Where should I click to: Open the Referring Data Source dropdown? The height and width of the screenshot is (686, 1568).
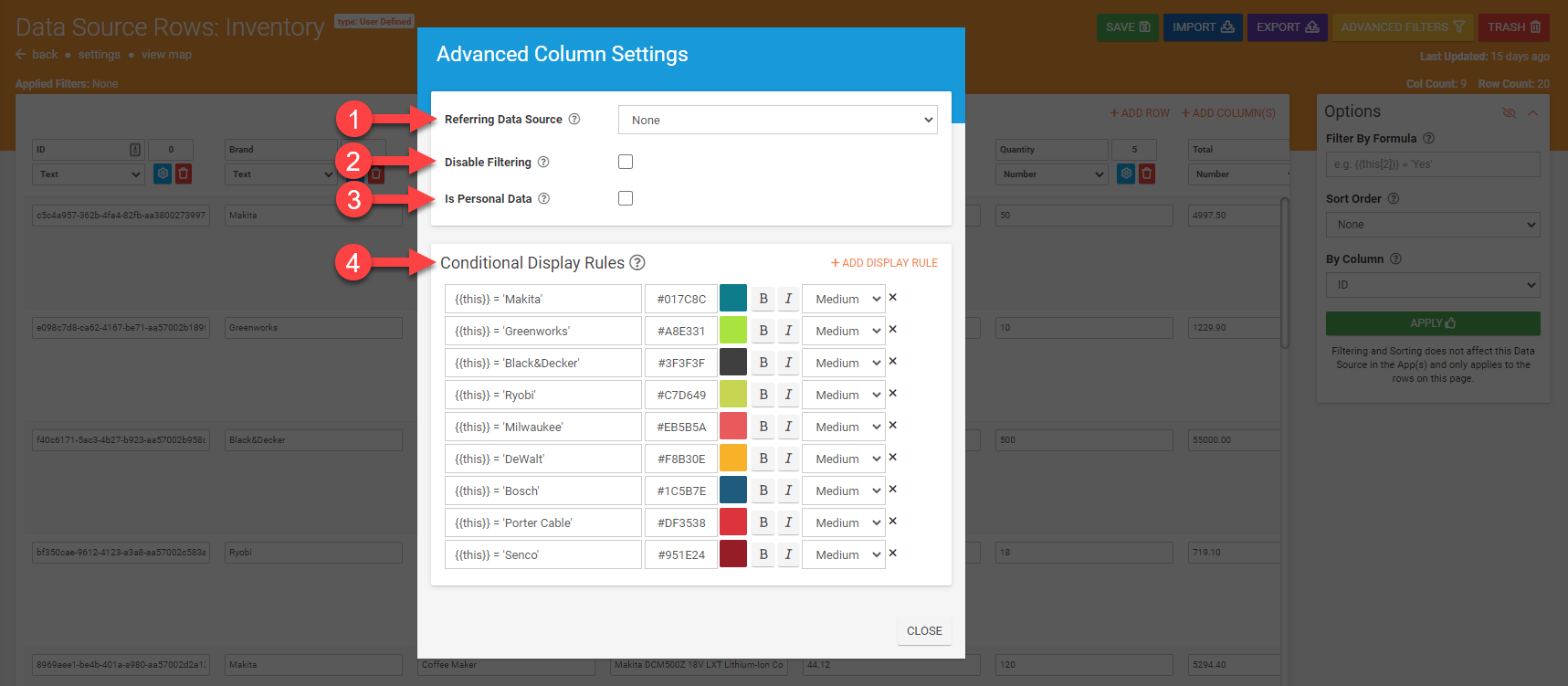pos(778,120)
